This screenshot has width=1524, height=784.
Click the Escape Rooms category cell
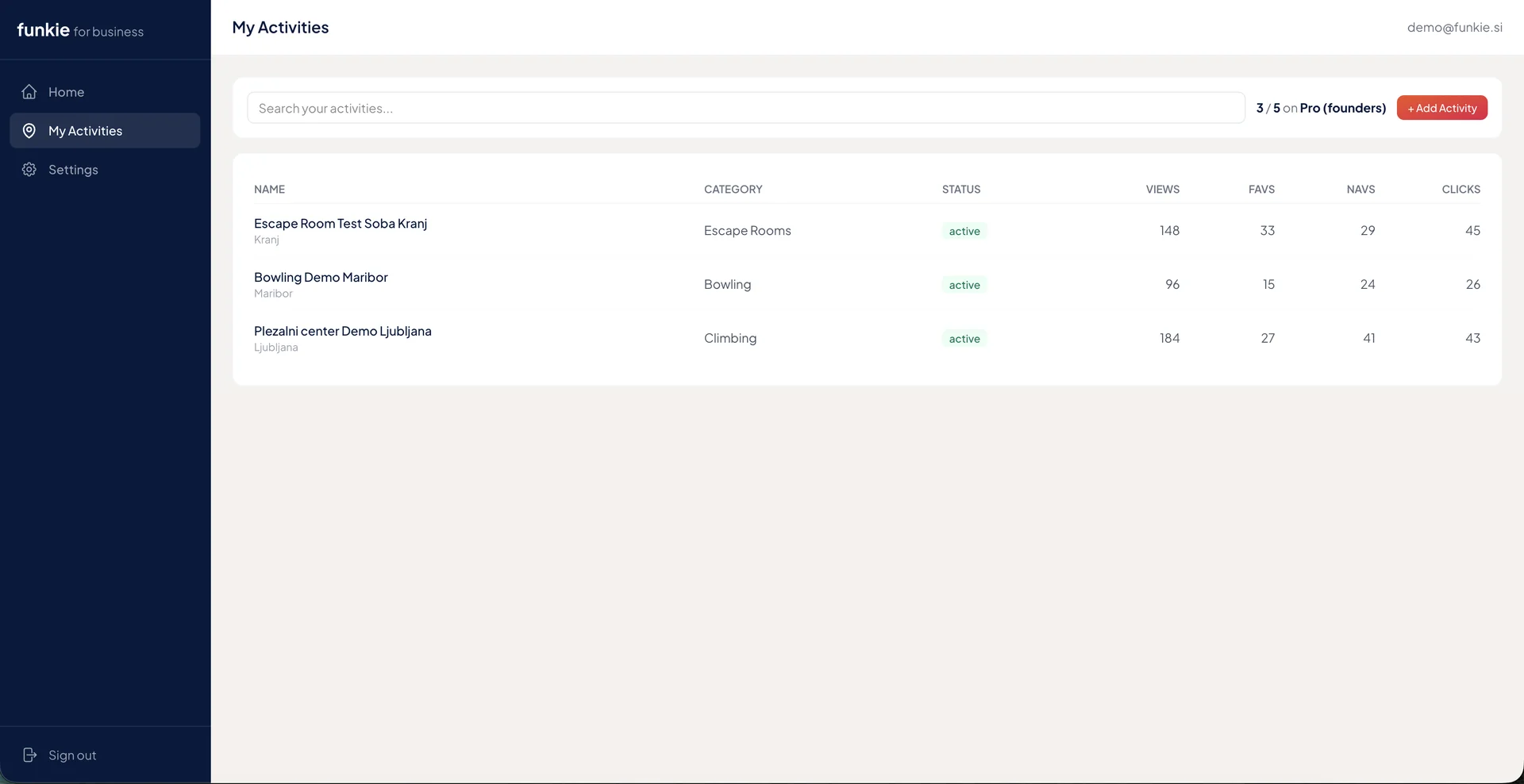747,231
